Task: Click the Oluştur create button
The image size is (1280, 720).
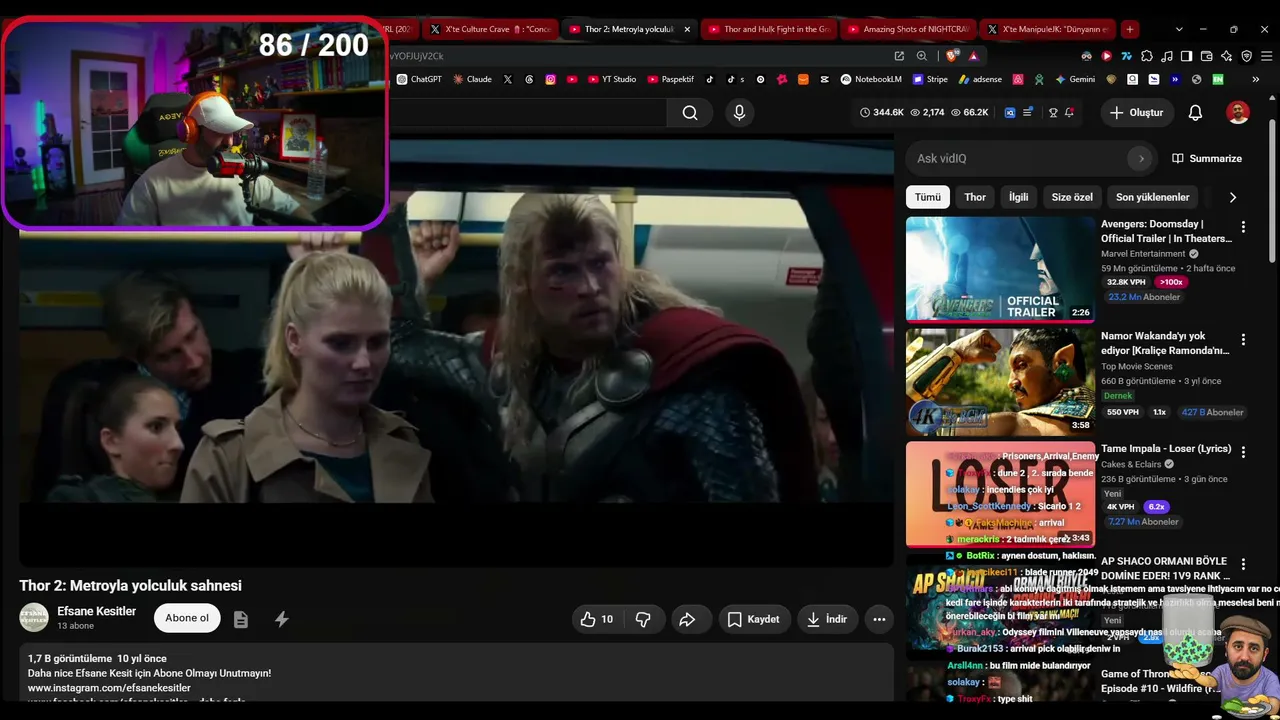Action: point(1137,113)
